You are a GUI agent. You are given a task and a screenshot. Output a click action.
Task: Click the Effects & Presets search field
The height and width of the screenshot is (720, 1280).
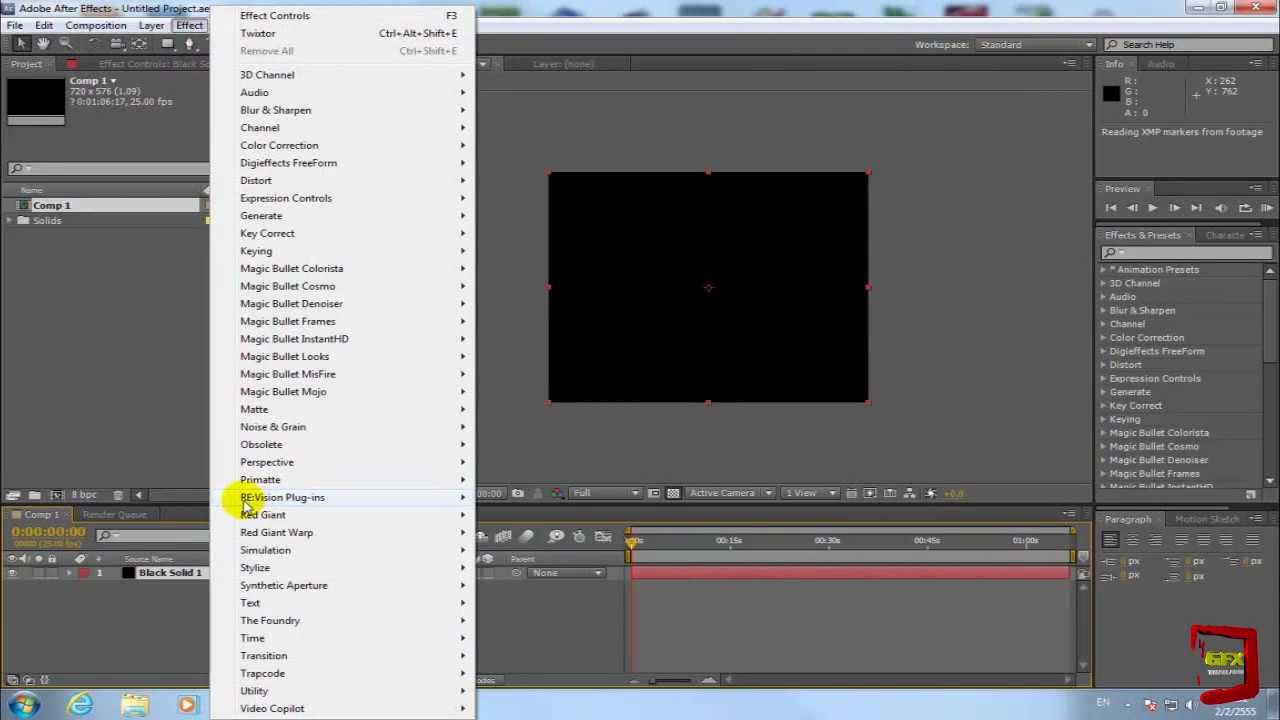1186,252
